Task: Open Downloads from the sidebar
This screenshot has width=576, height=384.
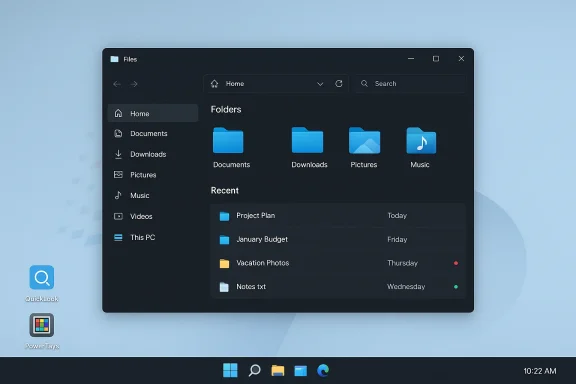Action: (x=153, y=154)
